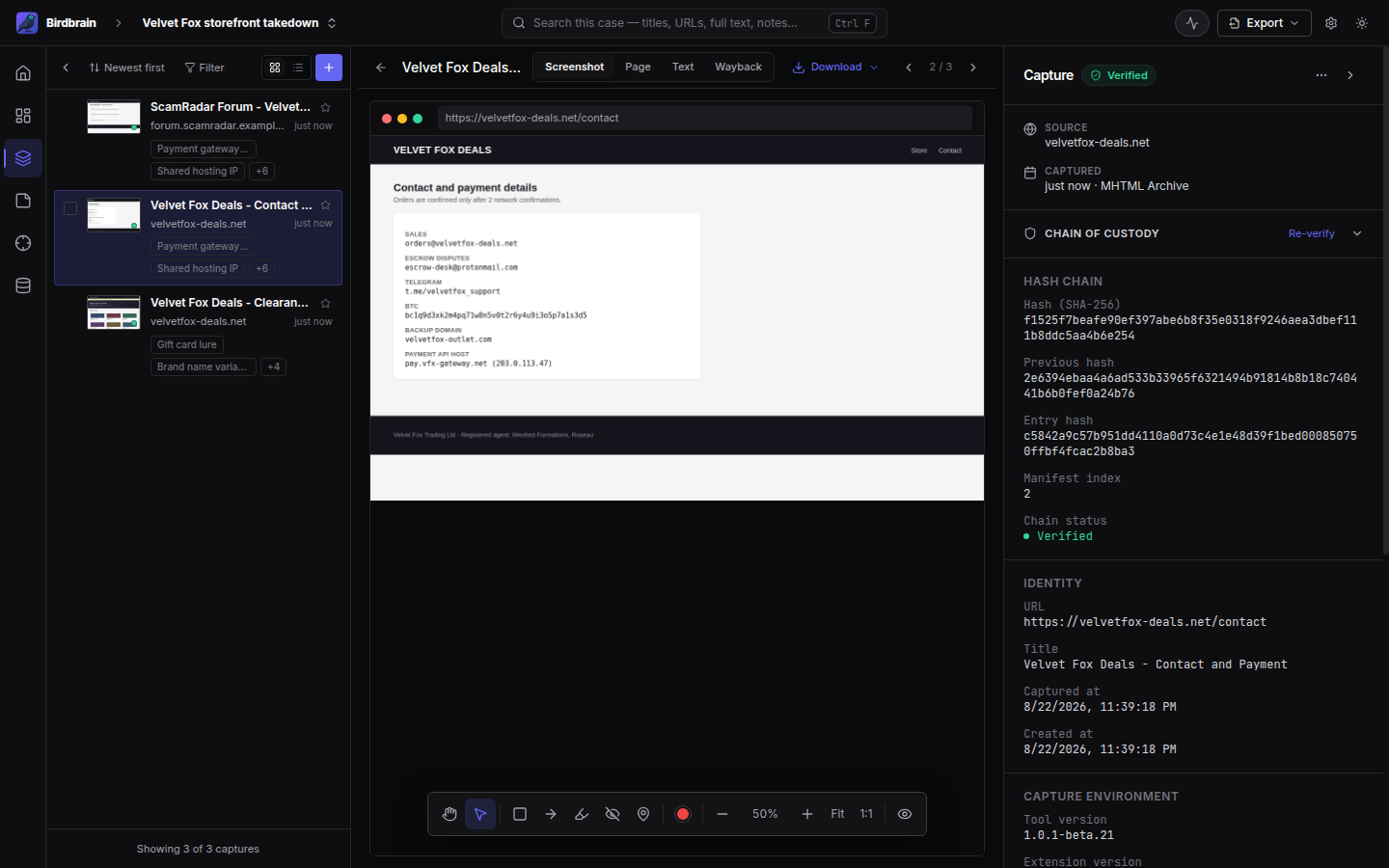Click the Fit zoom button

[837, 814]
